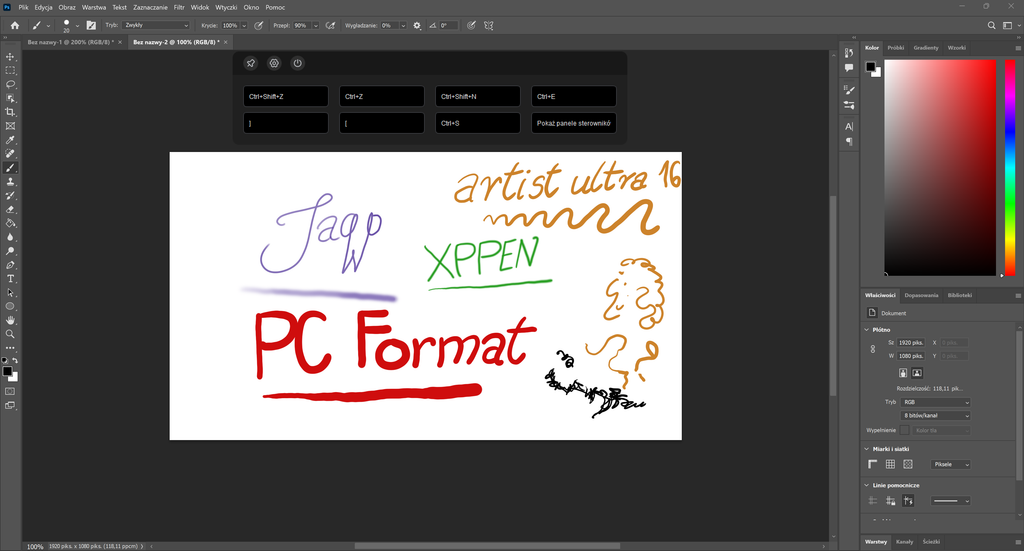
Task: Click the foreground color swatch in toolbar
Action: tap(7, 371)
